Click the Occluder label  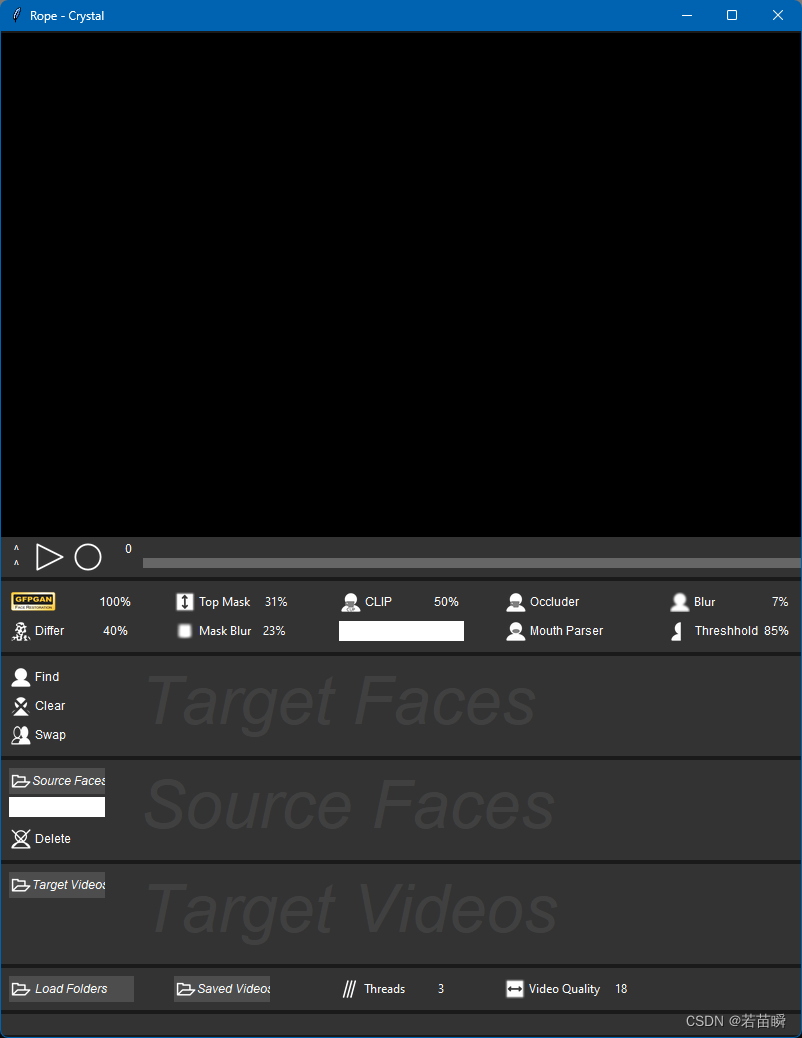coord(554,602)
